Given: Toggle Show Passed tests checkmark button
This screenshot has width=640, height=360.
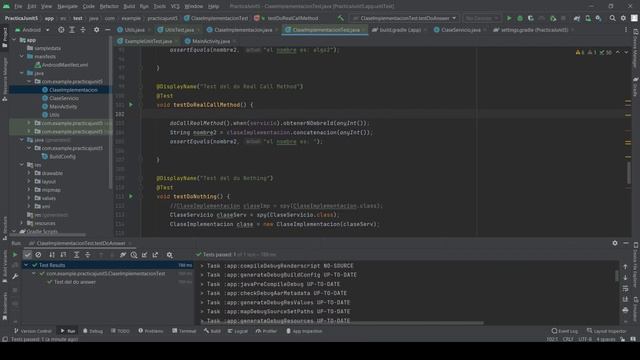Looking at the screenshot, I should coord(27,255).
